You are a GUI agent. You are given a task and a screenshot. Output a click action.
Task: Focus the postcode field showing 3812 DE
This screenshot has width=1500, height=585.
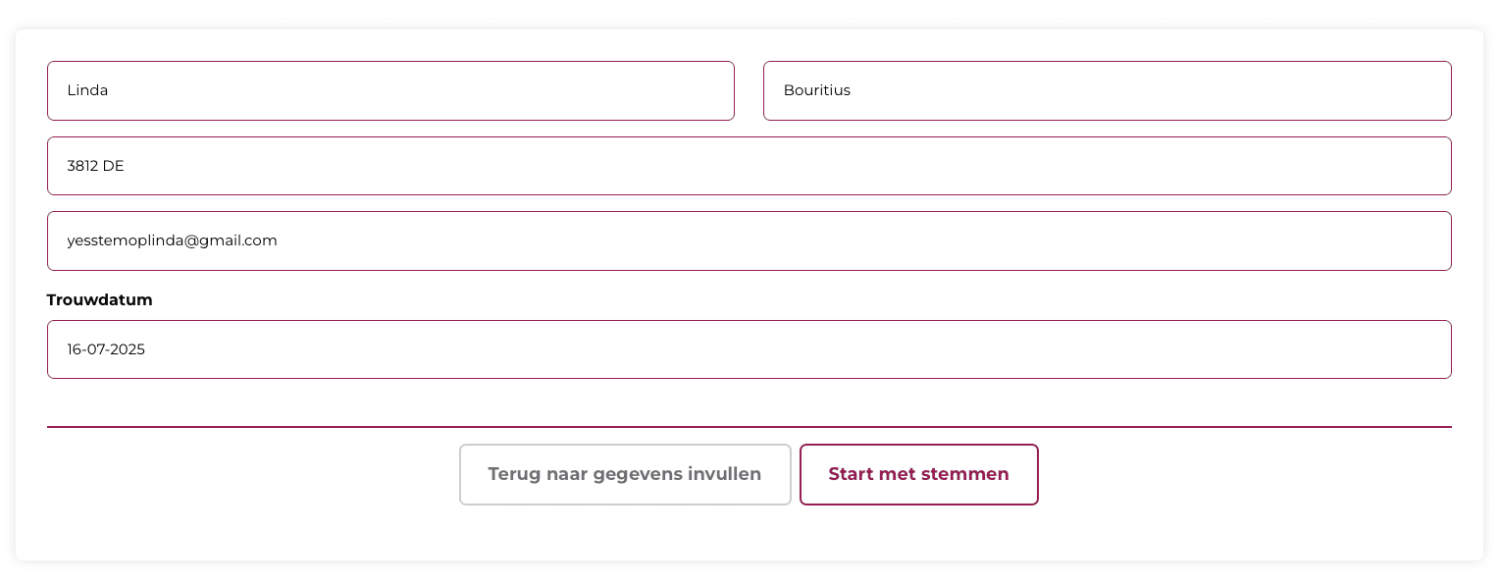[x=749, y=166]
